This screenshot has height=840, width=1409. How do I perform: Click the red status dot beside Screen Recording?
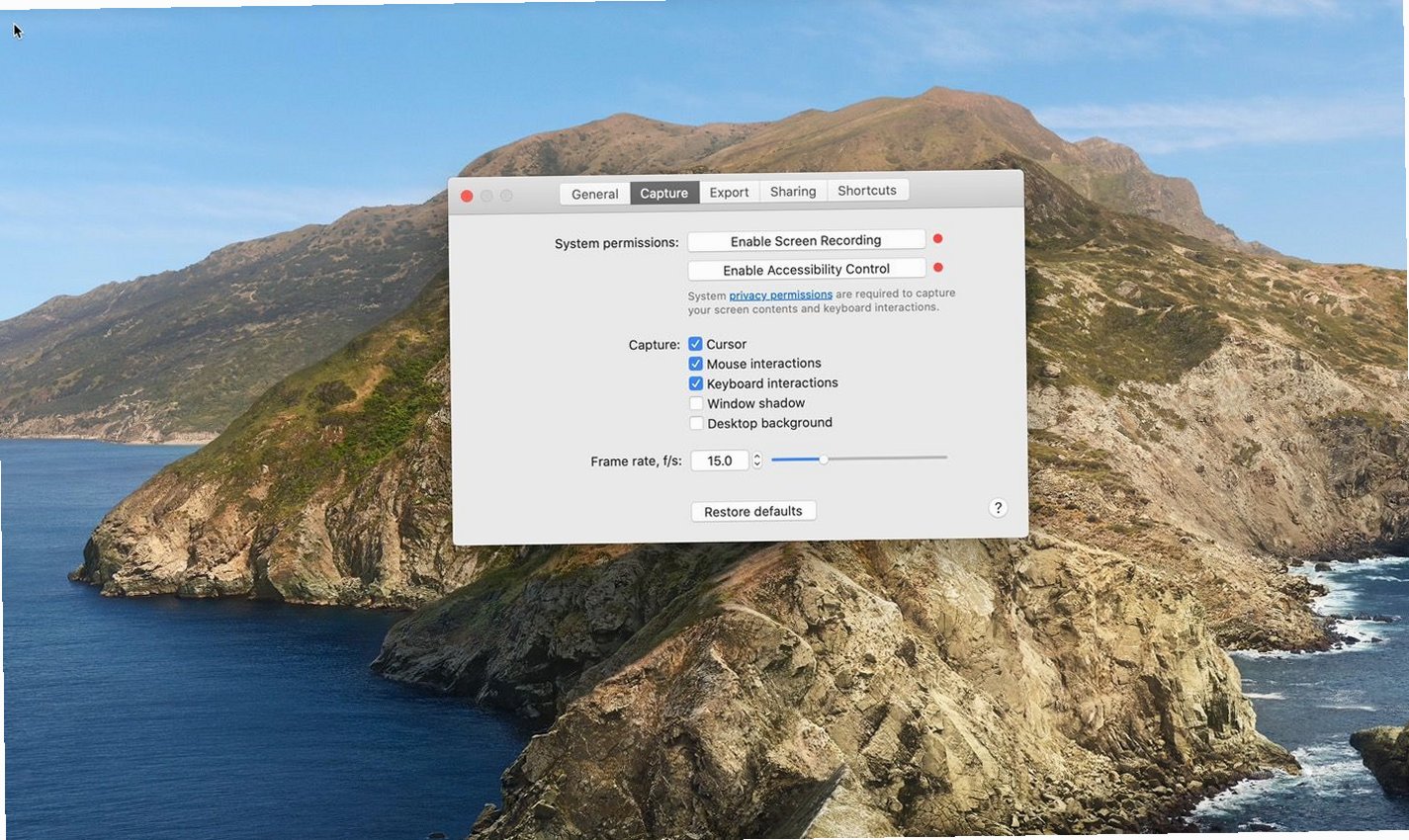tap(938, 238)
